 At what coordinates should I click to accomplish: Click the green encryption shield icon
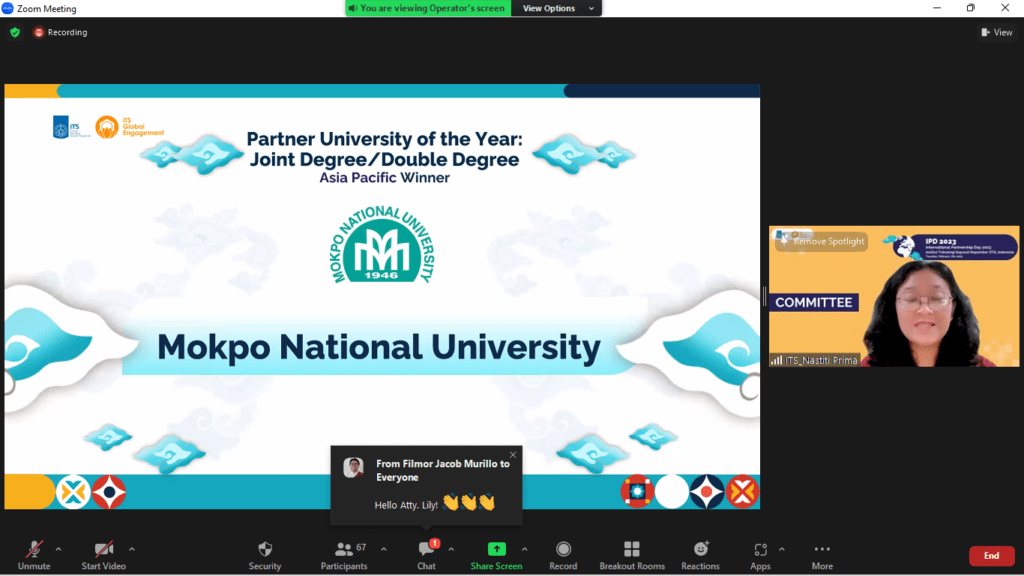pos(15,32)
